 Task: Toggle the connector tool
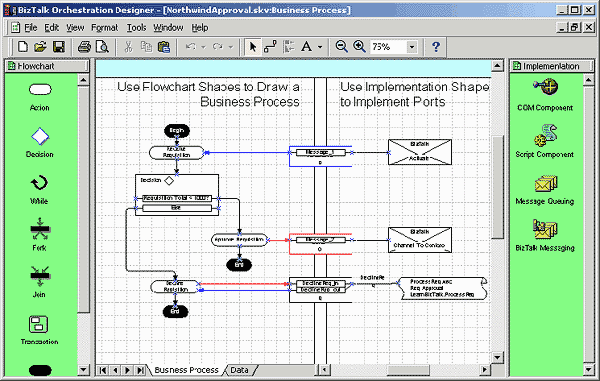(270, 47)
